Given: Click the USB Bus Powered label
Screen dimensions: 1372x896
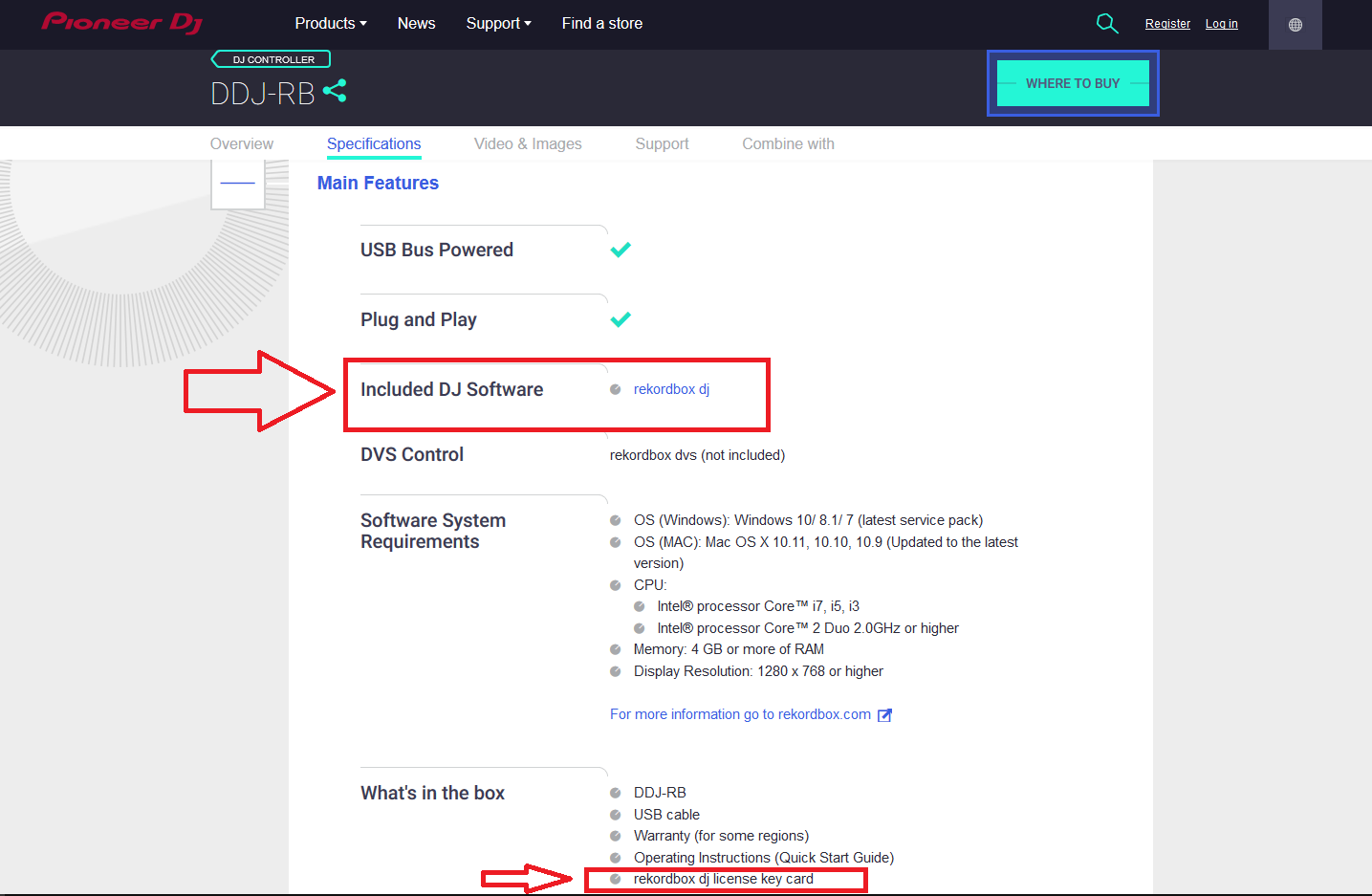Looking at the screenshot, I should click(x=437, y=250).
